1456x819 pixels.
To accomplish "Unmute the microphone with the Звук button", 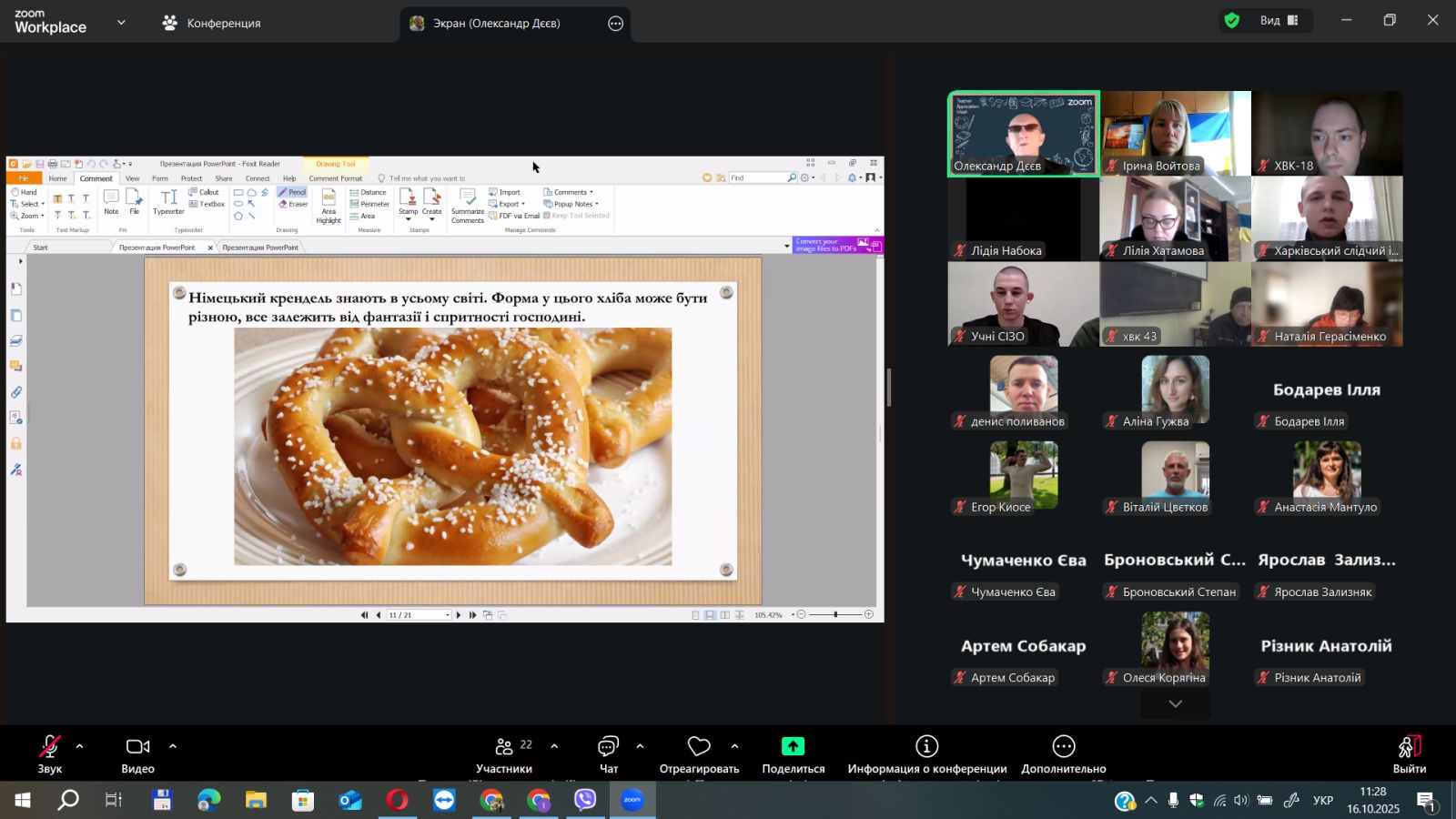I will pos(50,754).
